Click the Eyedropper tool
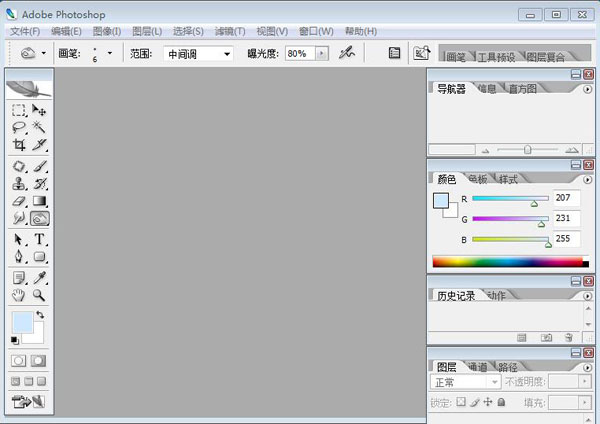This screenshot has height=424, width=600. (x=40, y=277)
